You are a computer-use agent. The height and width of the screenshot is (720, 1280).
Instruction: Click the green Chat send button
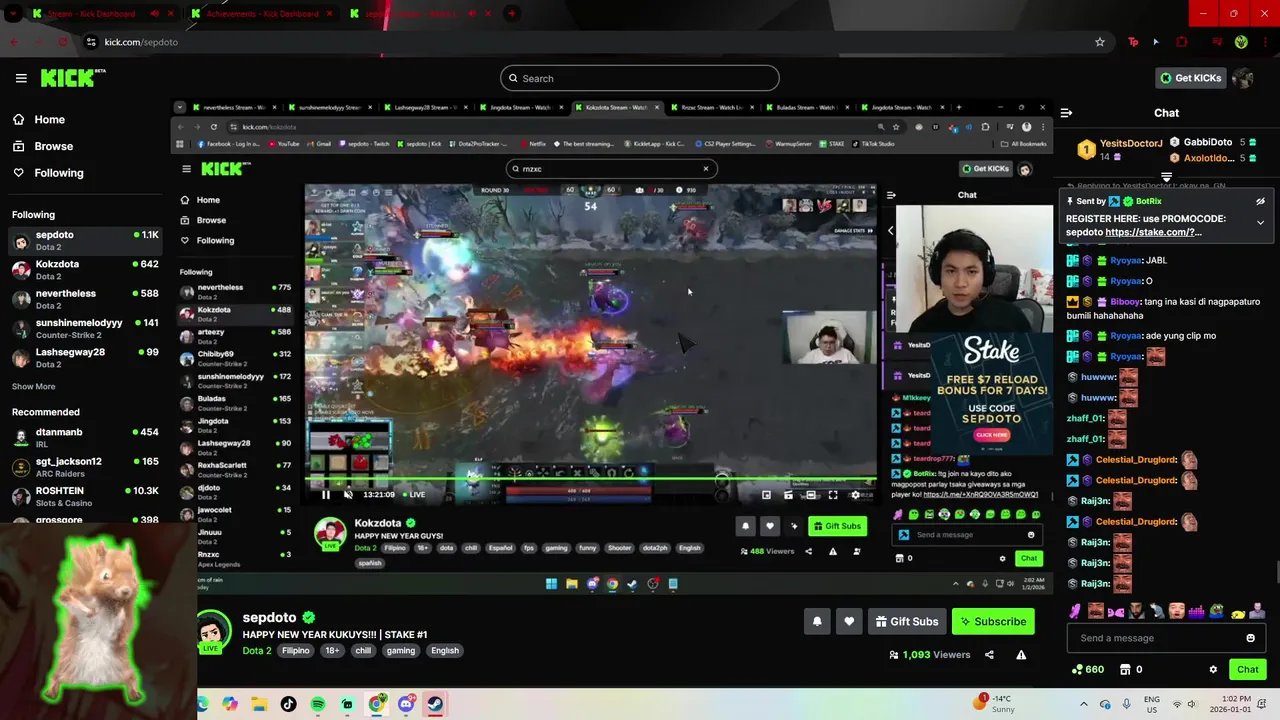click(1248, 669)
